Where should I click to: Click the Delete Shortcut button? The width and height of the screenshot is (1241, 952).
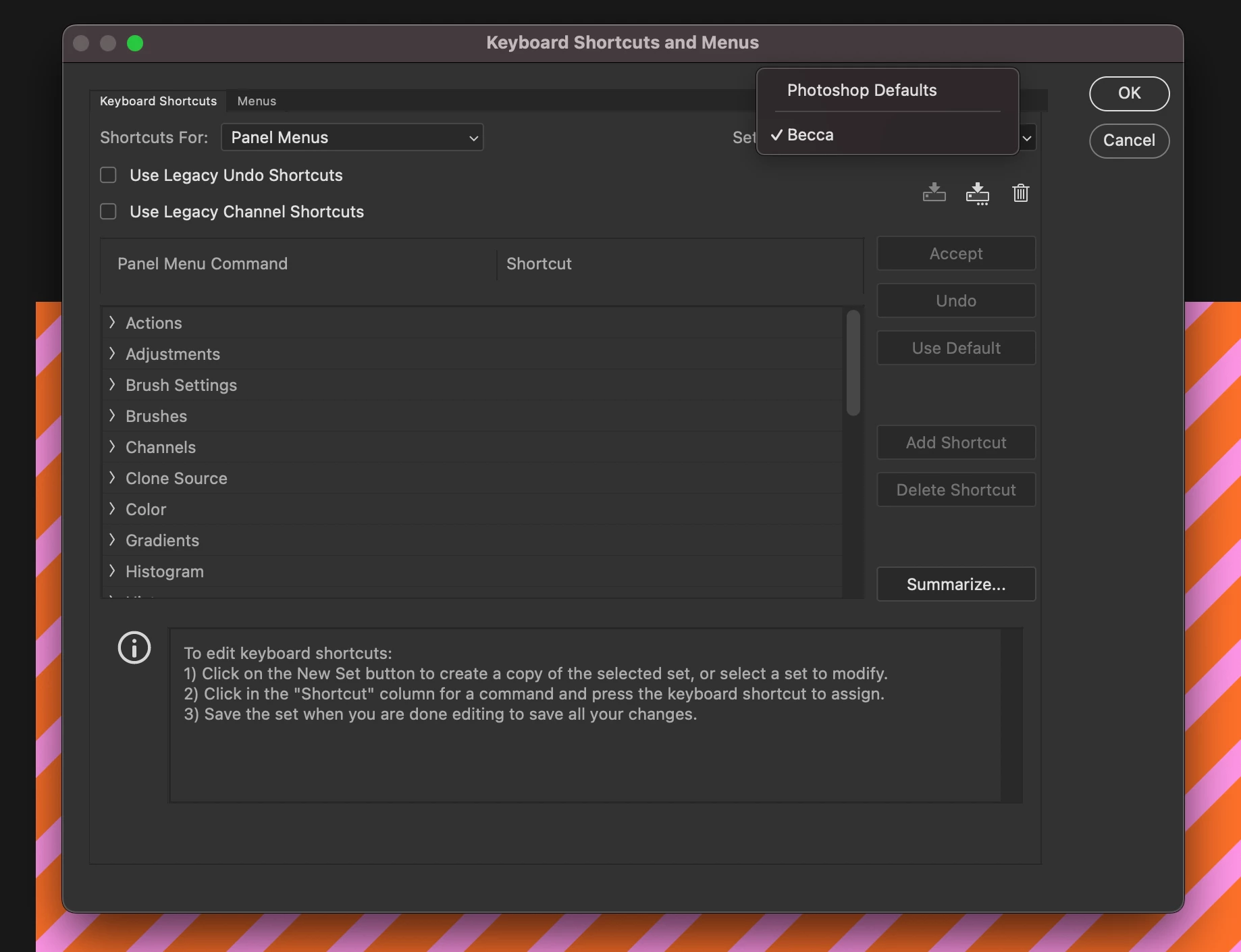coord(956,490)
